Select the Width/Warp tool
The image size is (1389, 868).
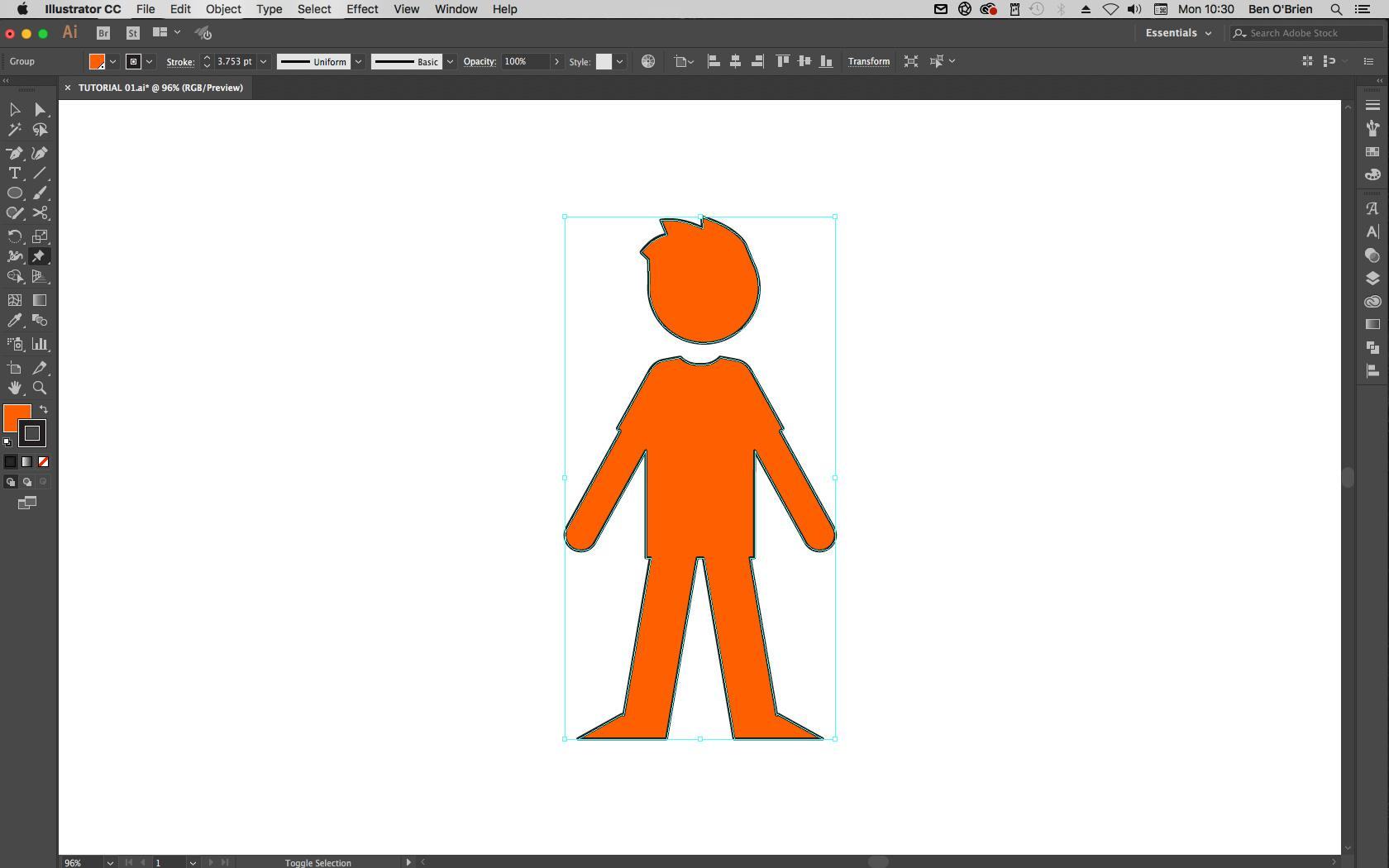tap(15, 256)
